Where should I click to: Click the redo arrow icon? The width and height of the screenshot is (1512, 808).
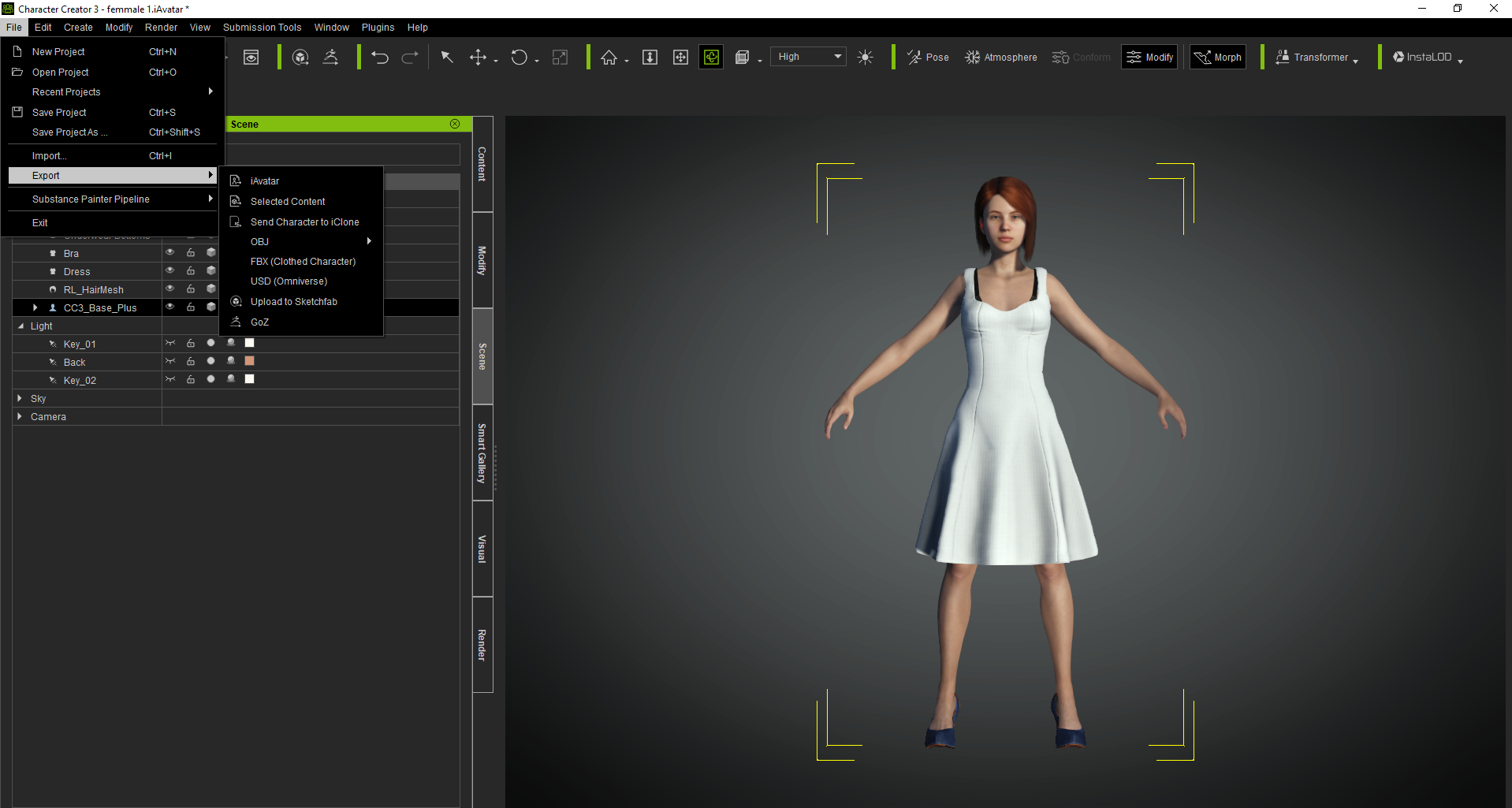(410, 58)
